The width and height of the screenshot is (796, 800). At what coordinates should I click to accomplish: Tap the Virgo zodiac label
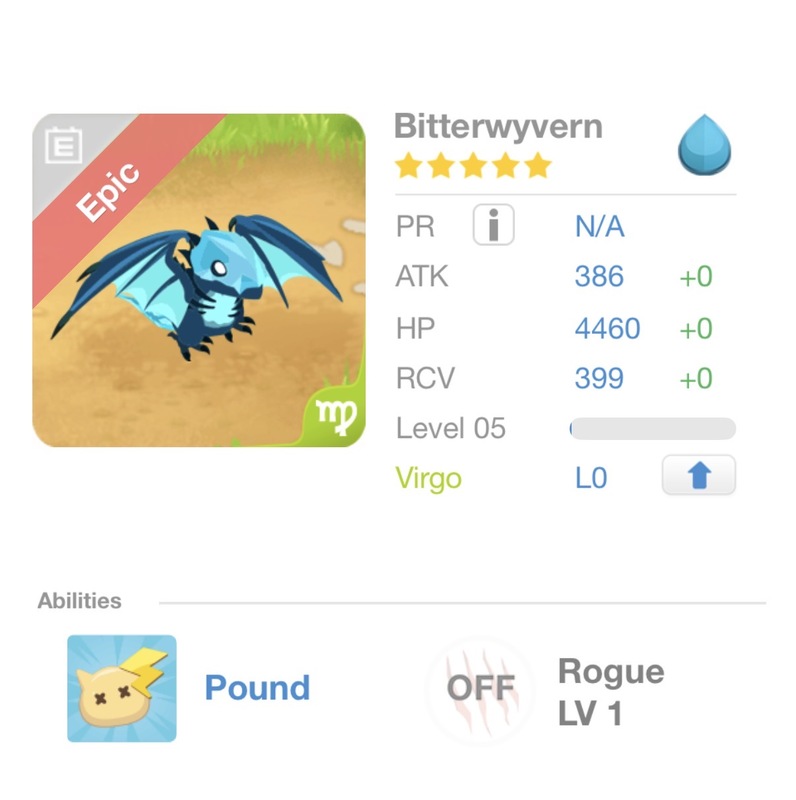point(429,479)
